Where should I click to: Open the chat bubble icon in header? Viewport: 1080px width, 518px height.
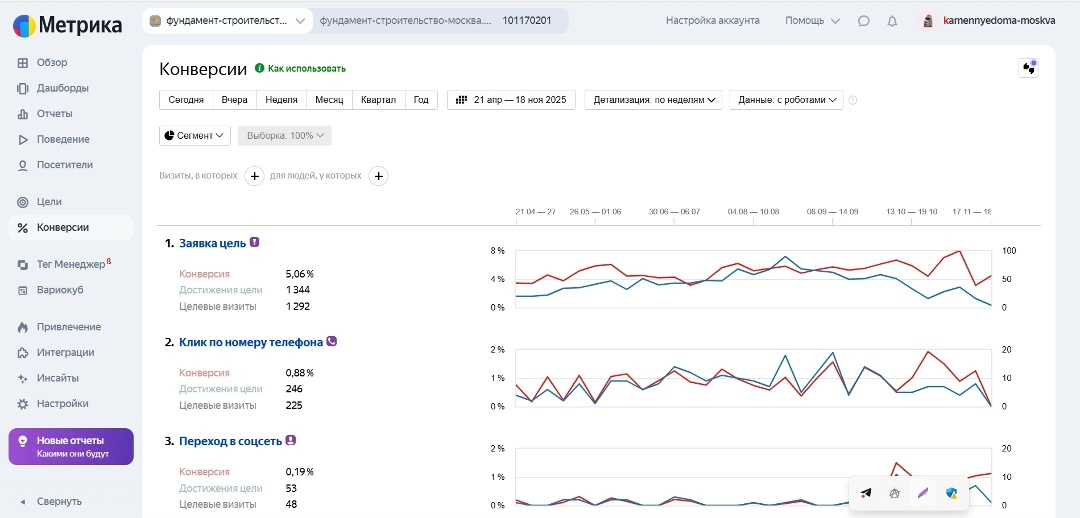(864, 21)
